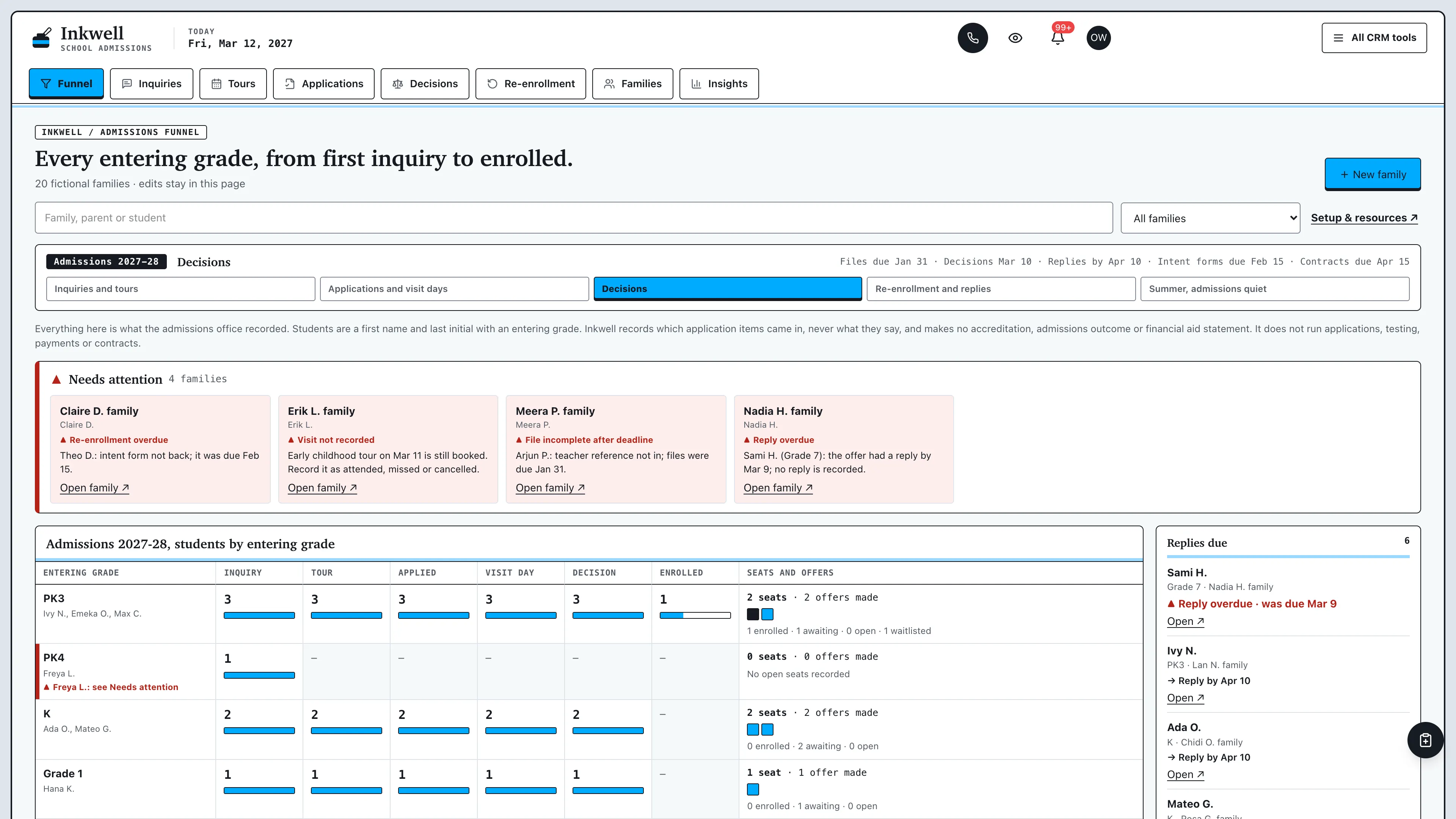Image resolution: width=1456 pixels, height=819 pixels.
Task: Open family link for Claire D.
Action: click(x=94, y=488)
